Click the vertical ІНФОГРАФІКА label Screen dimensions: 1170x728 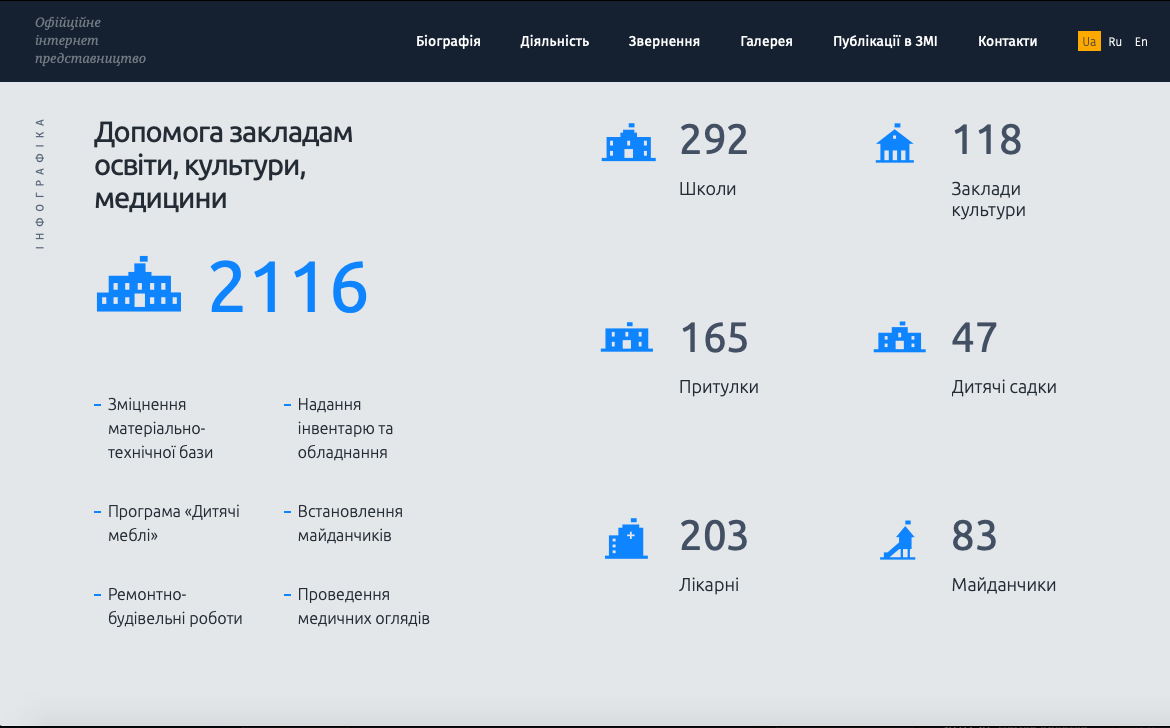pyautogui.click(x=40, y=183)
